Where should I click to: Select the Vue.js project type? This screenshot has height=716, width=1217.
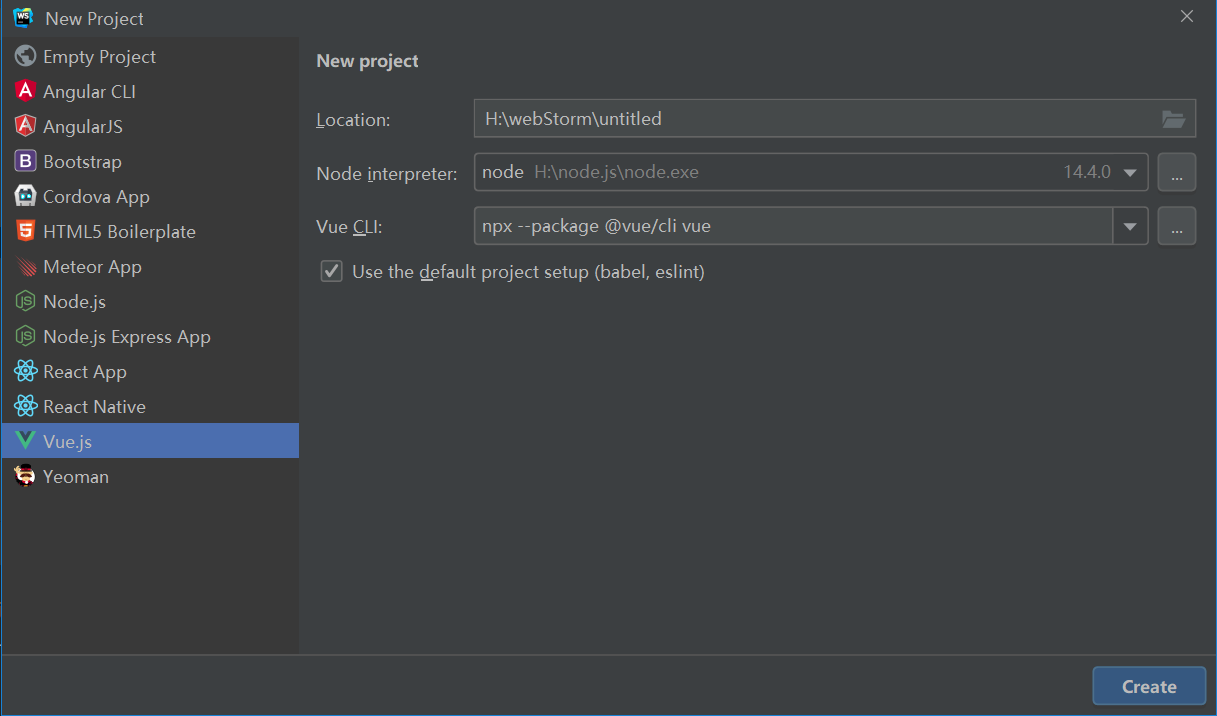pos(150,441)
